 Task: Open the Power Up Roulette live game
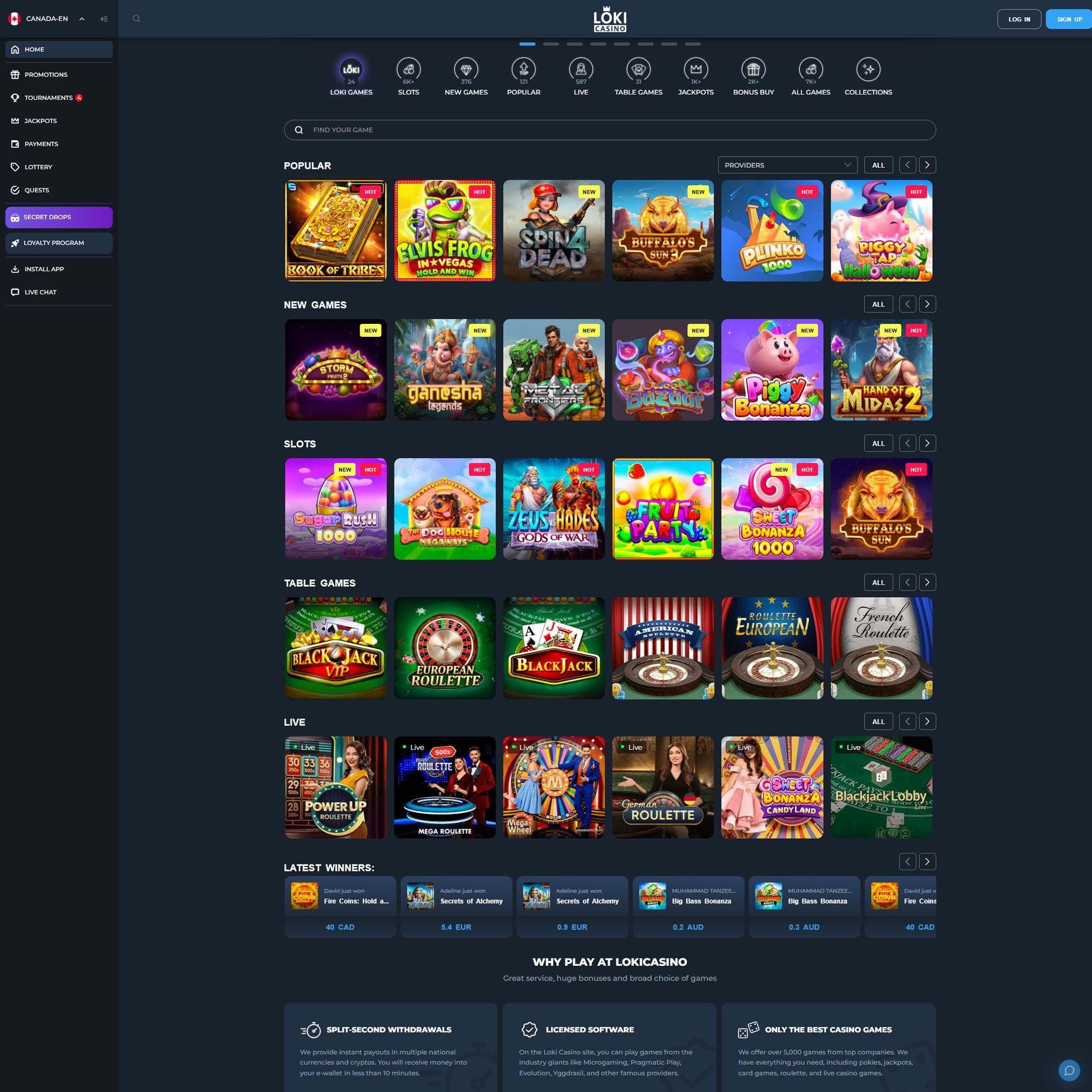(336, 787)
